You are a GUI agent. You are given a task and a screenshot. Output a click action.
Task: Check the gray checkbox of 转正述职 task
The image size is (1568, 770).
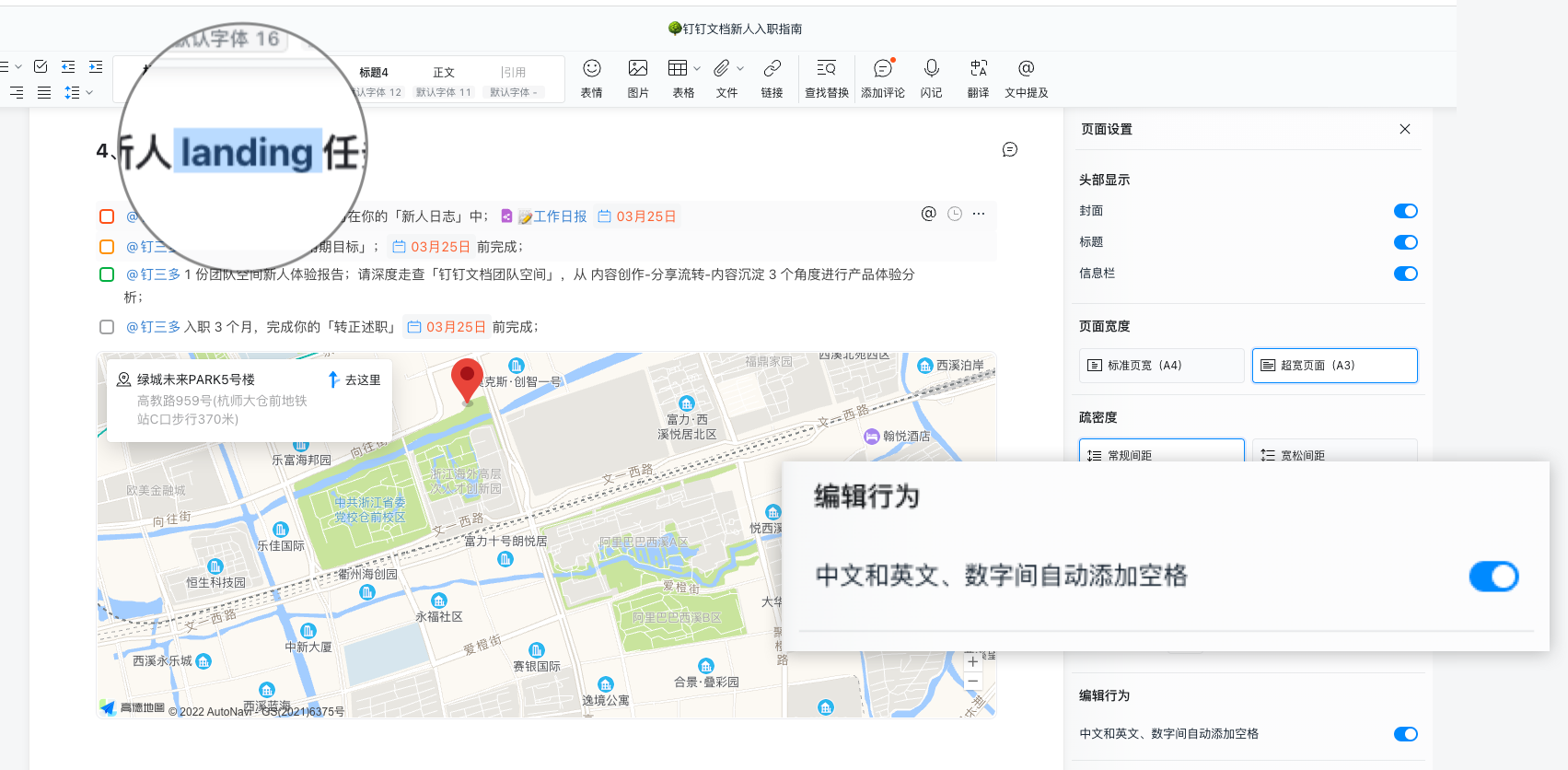pyautogui.click(x=107, y=327)
